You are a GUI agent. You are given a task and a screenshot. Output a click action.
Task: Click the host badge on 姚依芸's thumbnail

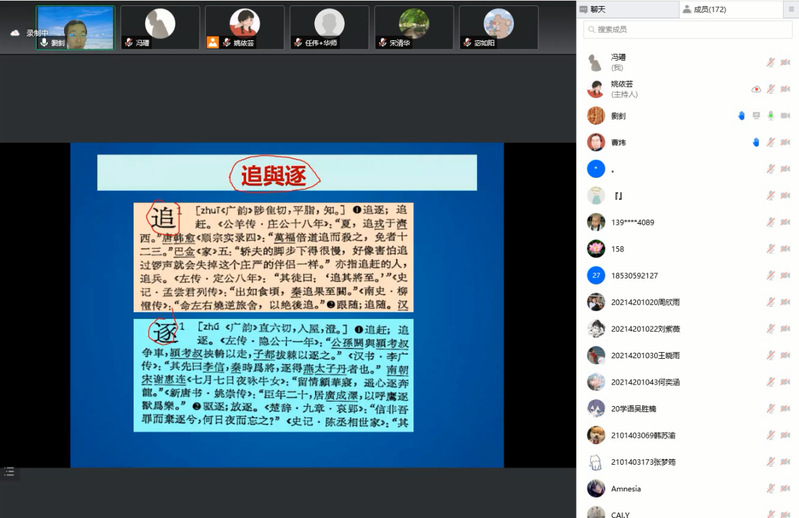pos(213,43)
